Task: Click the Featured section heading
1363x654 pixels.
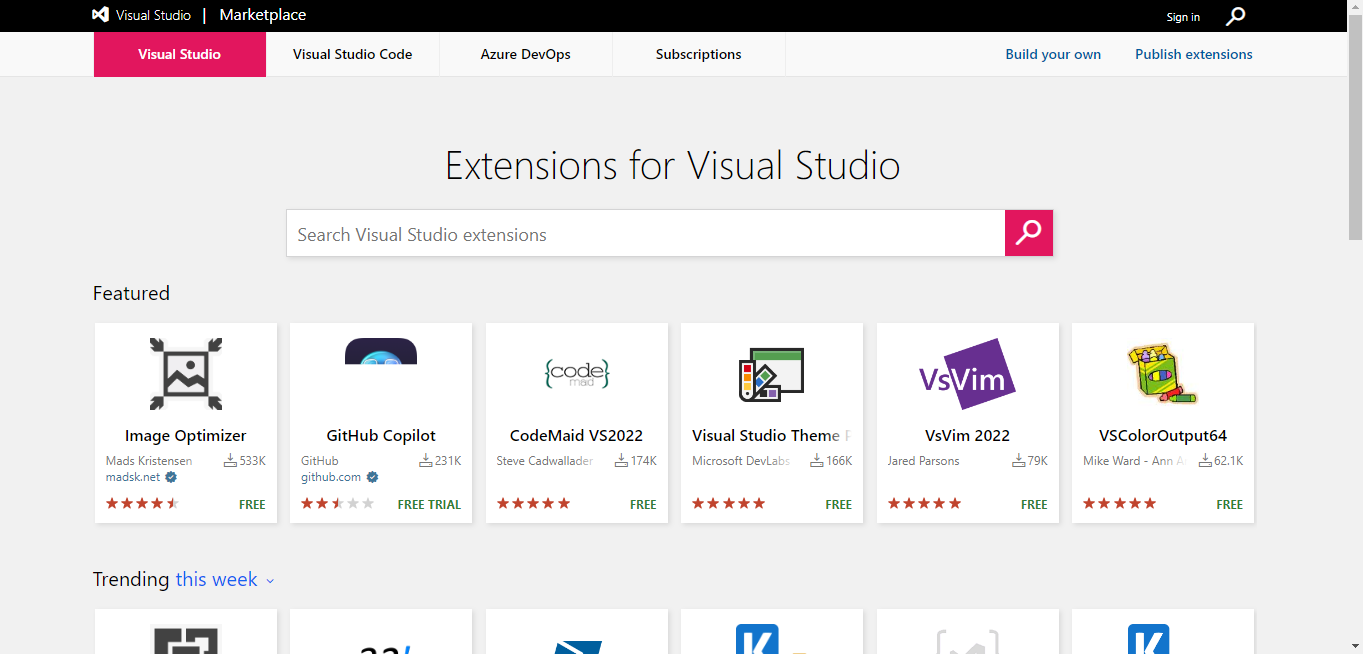Action: click(131, 293)
